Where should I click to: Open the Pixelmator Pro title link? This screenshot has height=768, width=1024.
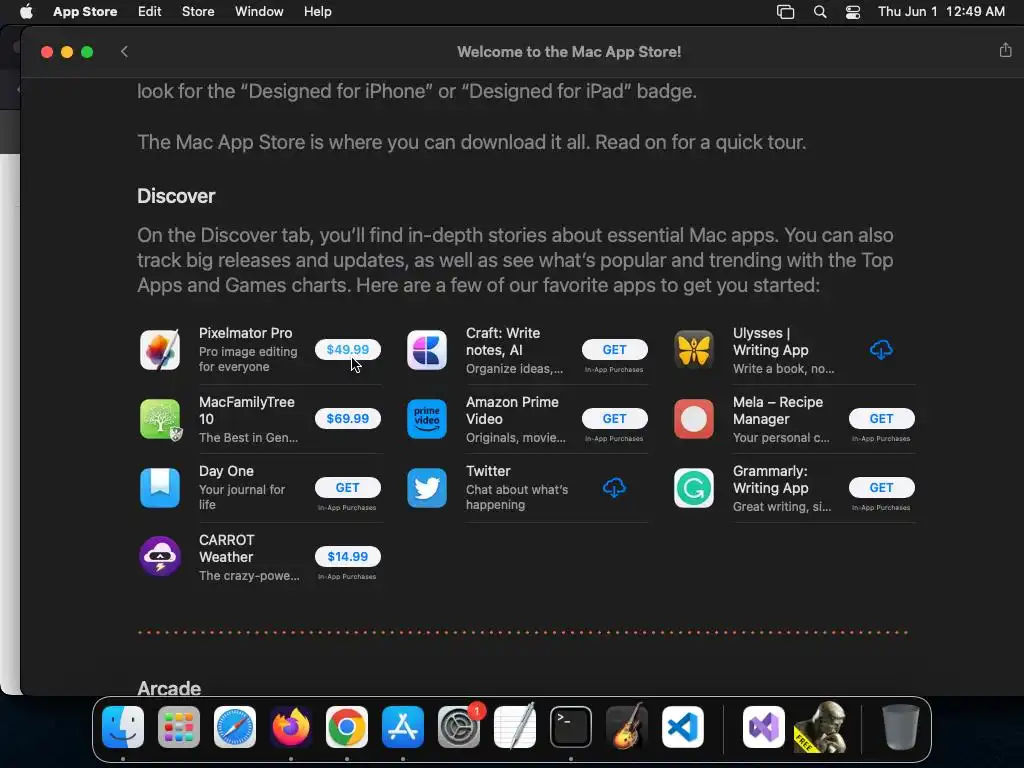[246, 333]
